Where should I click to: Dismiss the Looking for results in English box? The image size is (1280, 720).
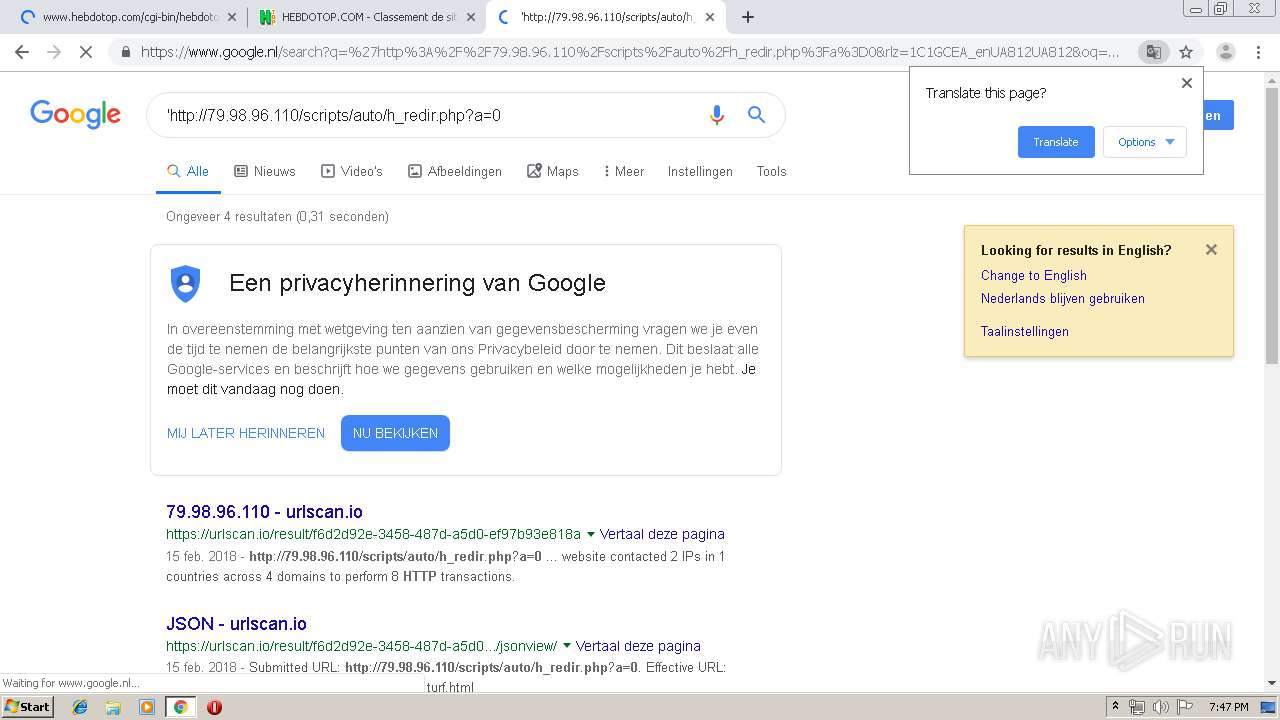tap(1211, 250)
